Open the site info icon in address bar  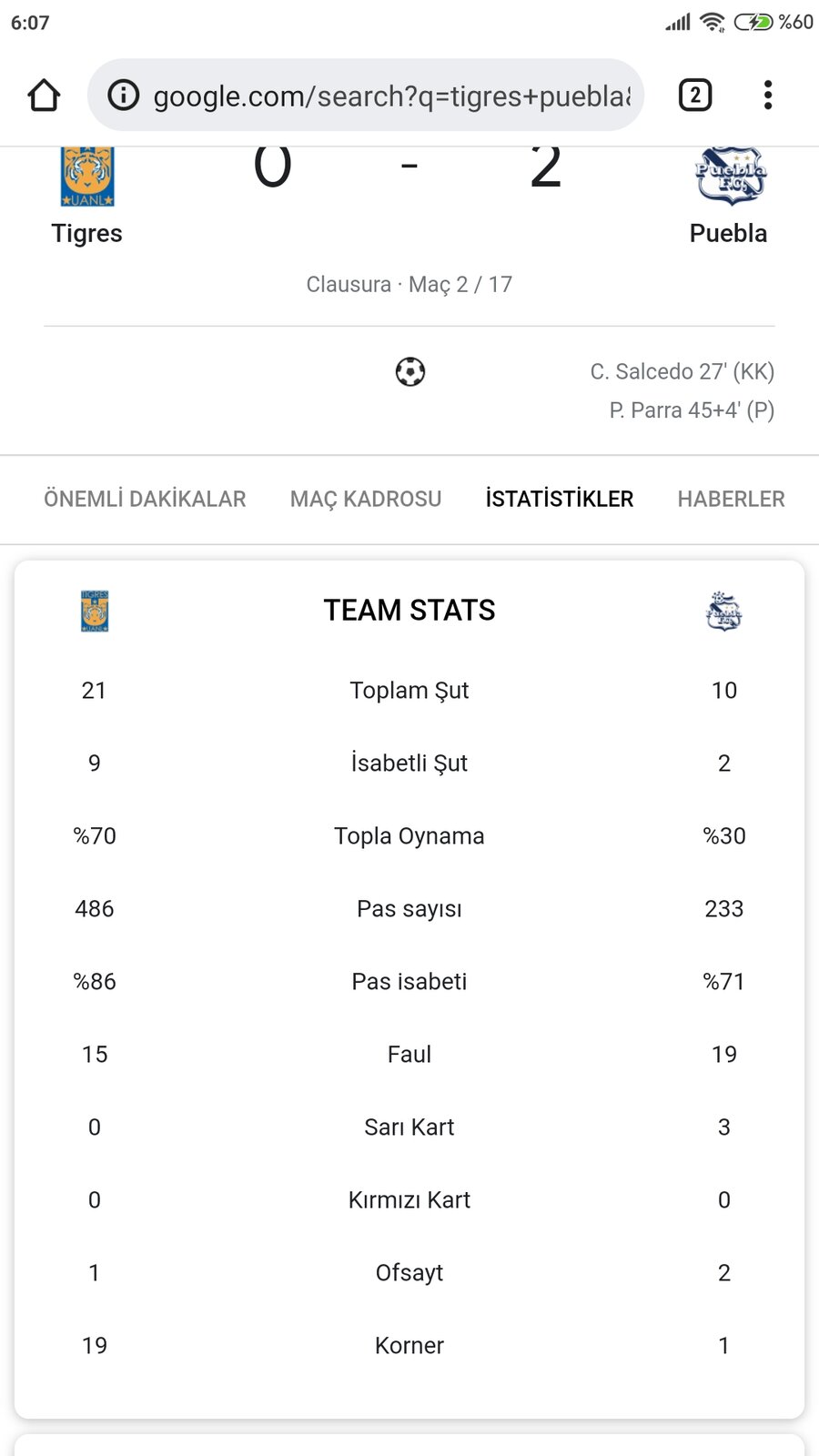(124, 95)
